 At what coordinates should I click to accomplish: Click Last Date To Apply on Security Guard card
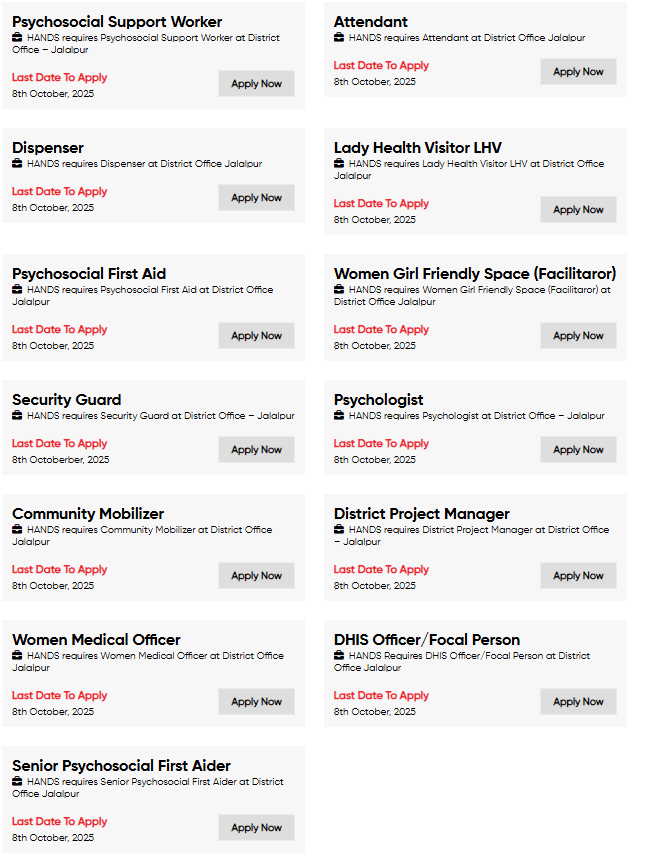click(x=58, y=443)
